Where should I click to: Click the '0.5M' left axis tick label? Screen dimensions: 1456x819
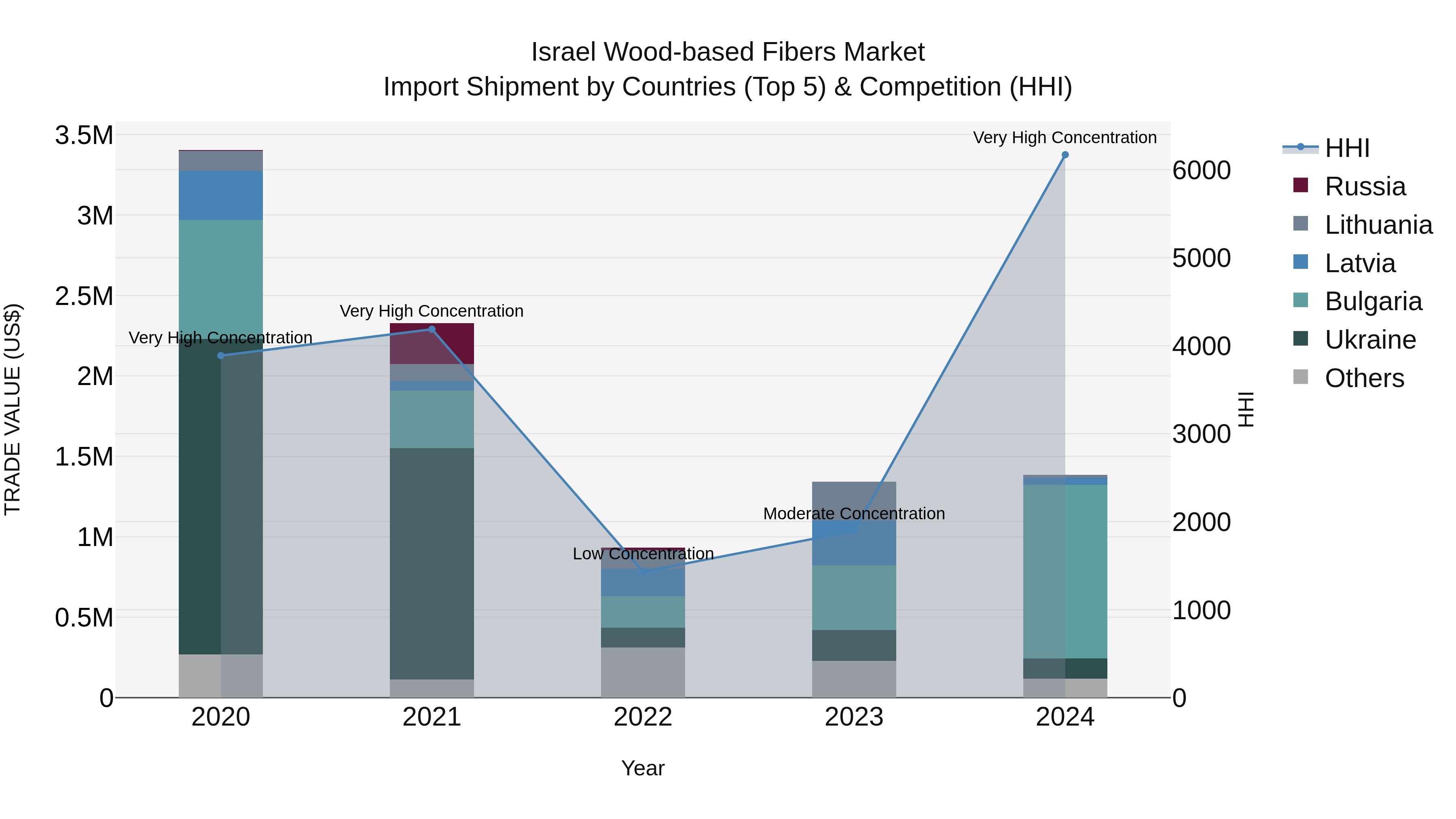coord(84,618)
